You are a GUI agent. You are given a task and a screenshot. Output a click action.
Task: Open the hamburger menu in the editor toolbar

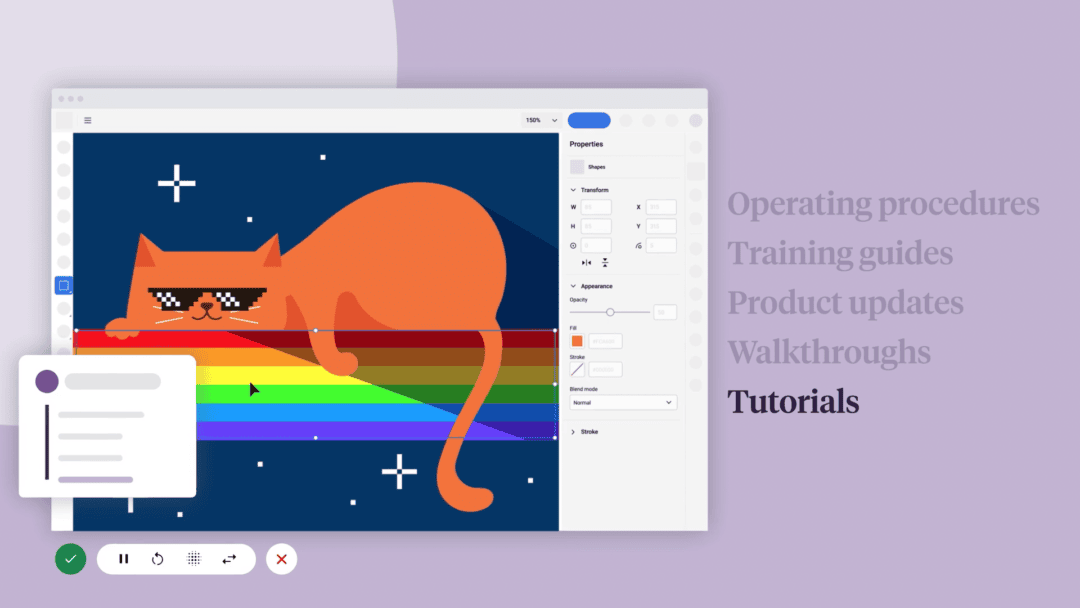tap(87, 120)
